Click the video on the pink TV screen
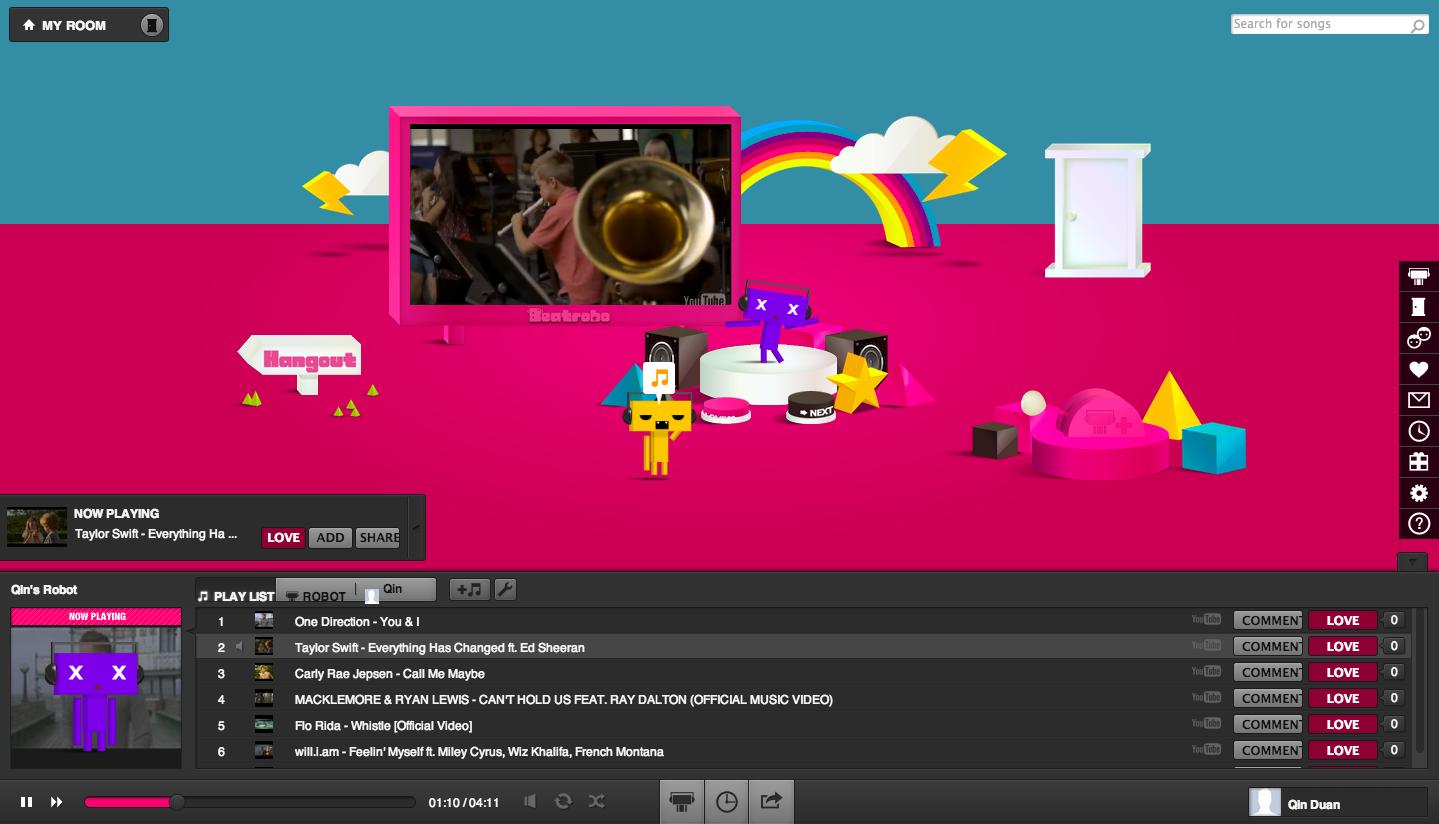Screen dimensions: 1439x824 click(570, 215)
